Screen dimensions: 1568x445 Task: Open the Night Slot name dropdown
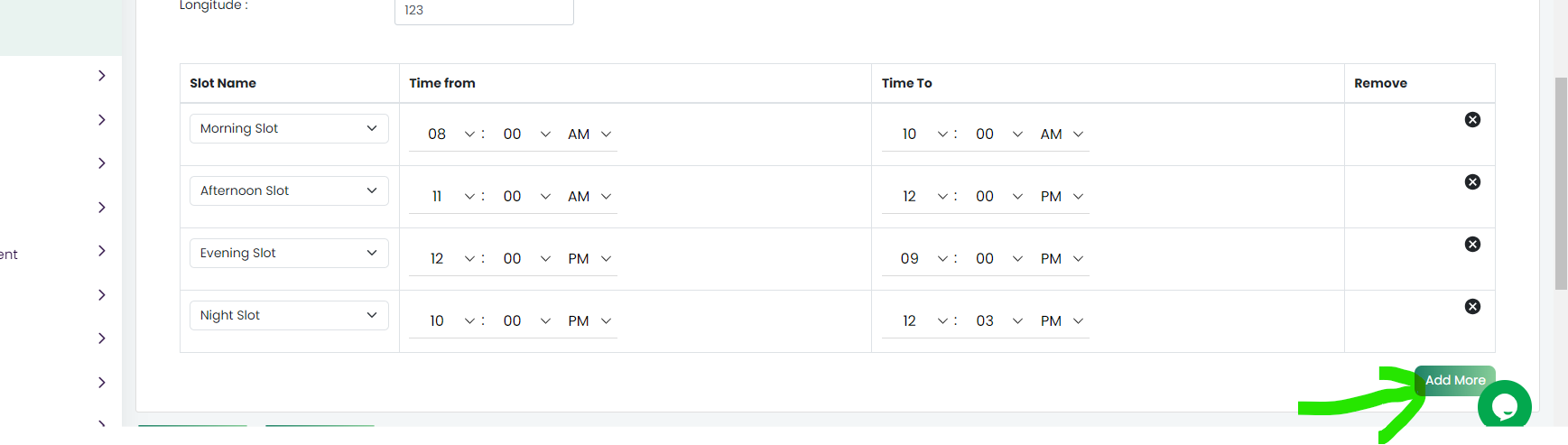(289, 315)
